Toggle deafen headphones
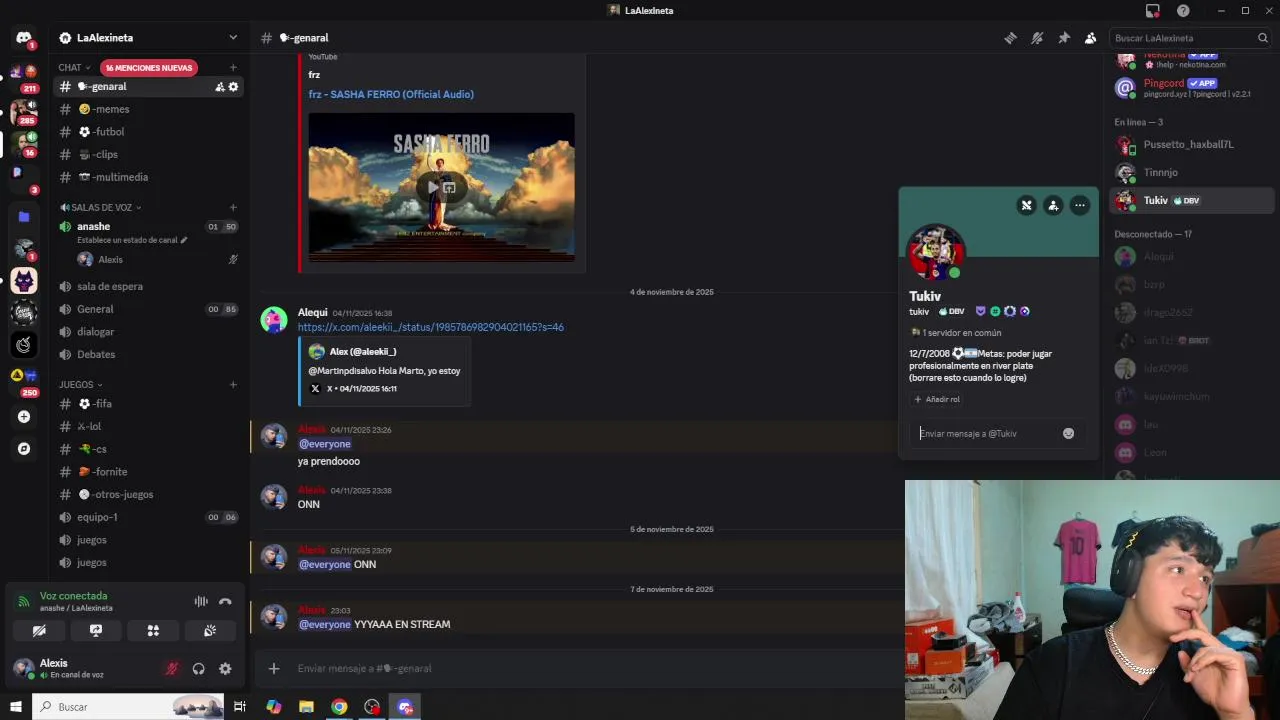The height and width of the screenshot is (720, 1280). 198,669
